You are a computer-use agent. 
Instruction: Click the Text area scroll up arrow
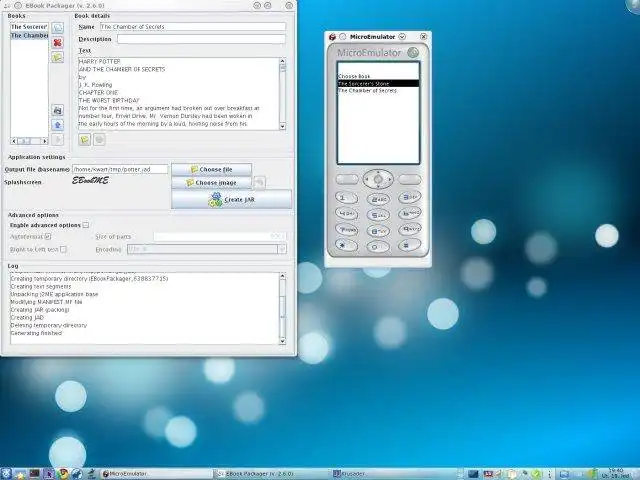tap(282, 61)
